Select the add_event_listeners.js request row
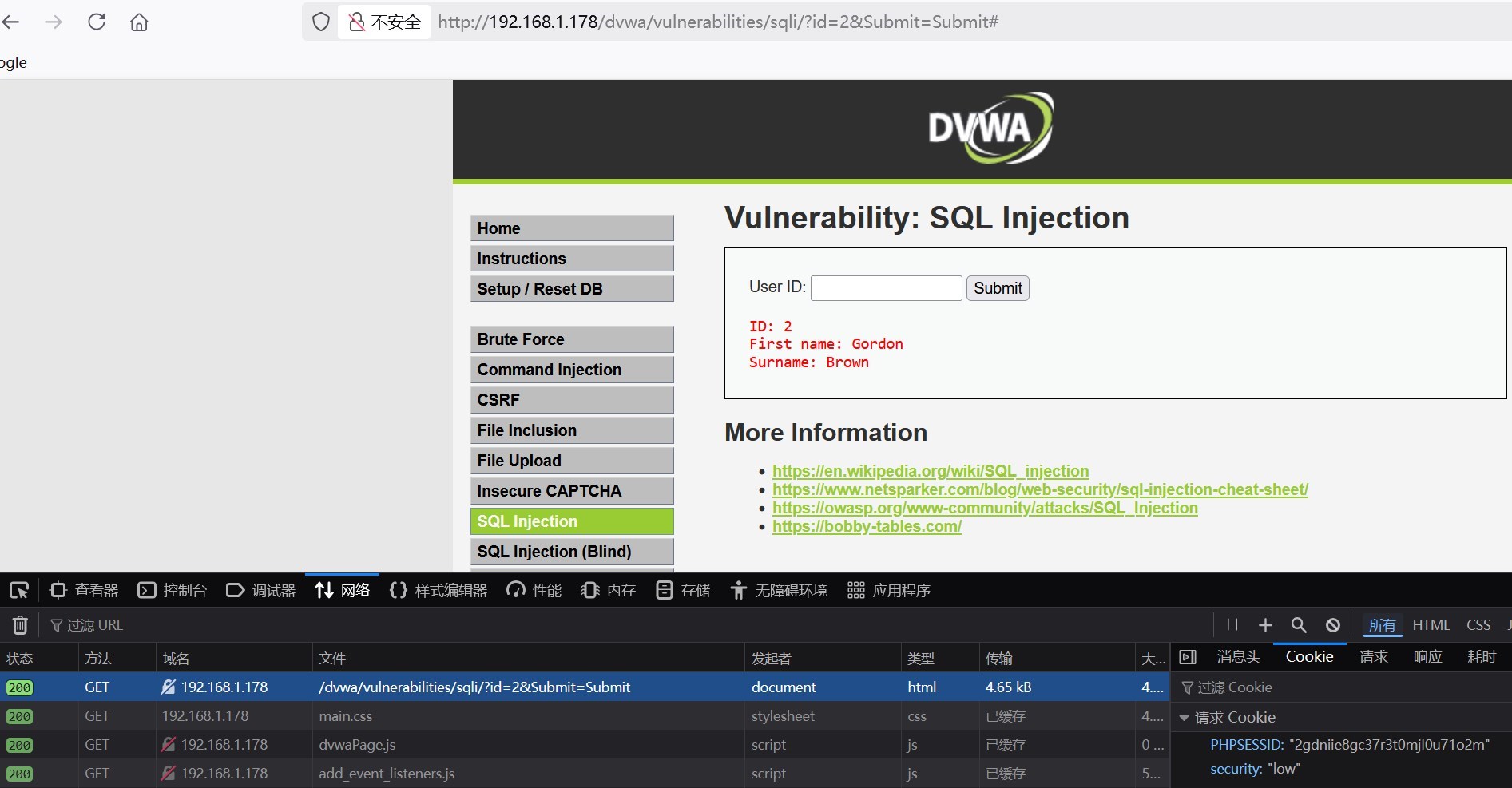 pos(585,774)
